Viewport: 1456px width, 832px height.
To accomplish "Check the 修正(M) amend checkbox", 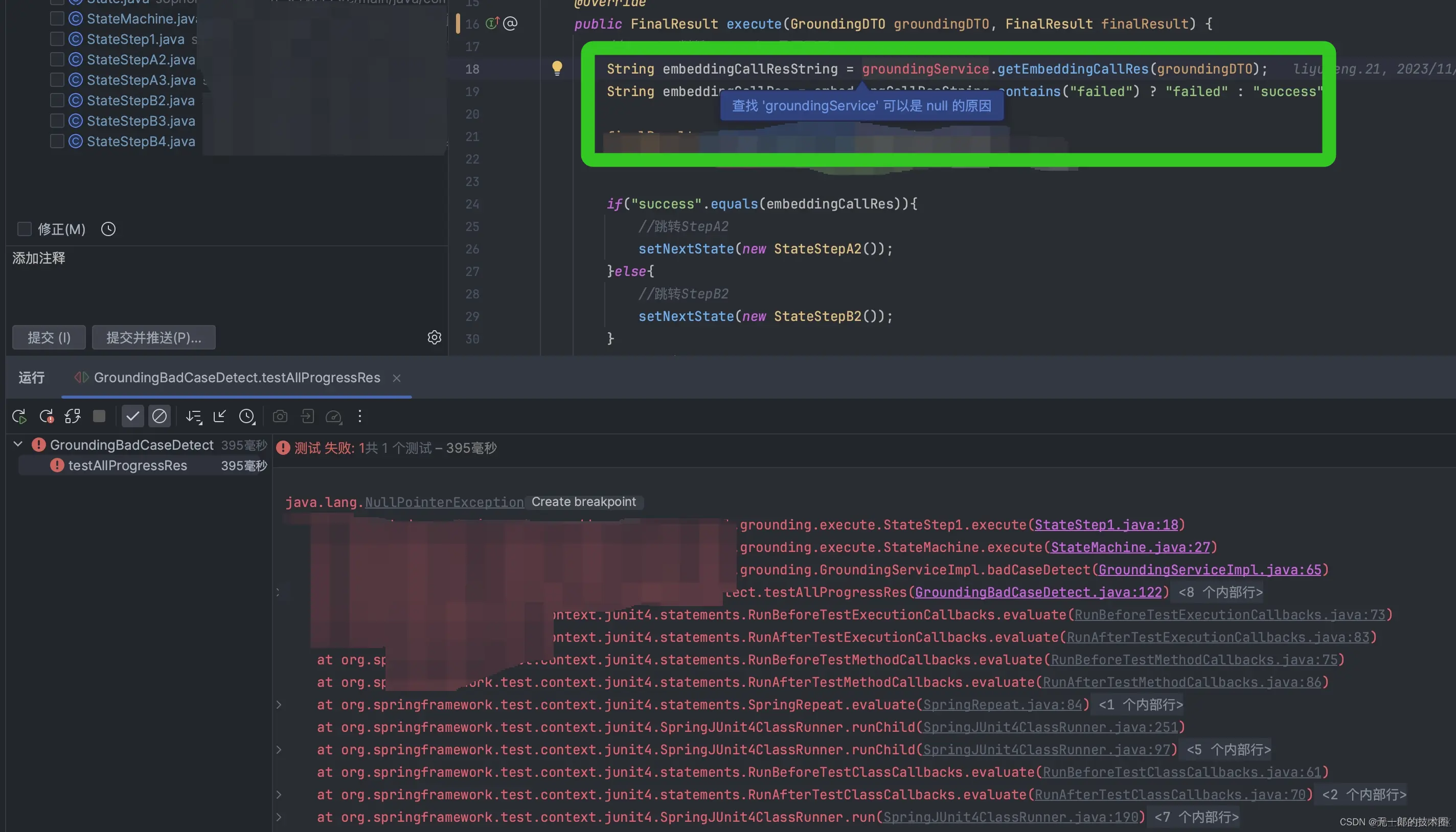I will (25, 229).
